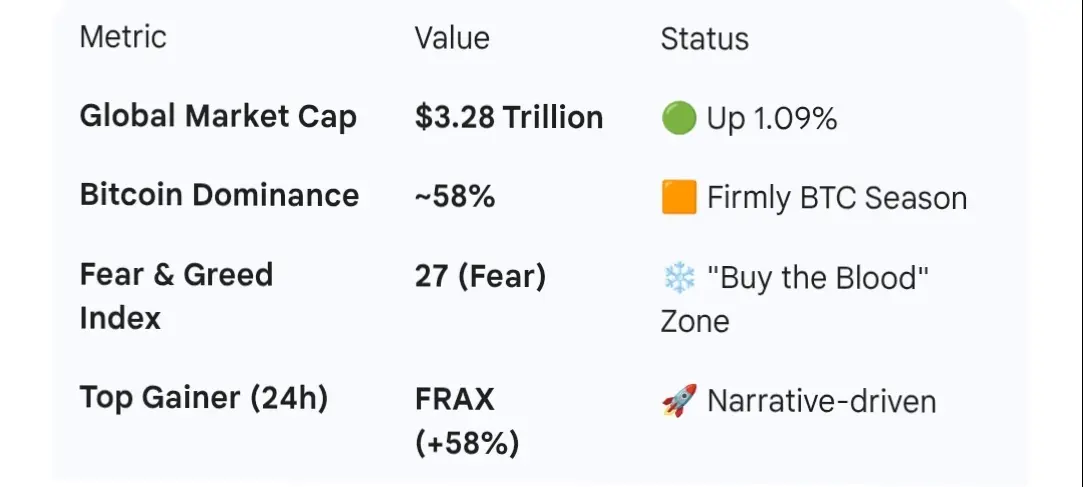Click the Top Gainer (24h) label
The height and width of the screenshot is (487, 1083).
click(204, 398)
